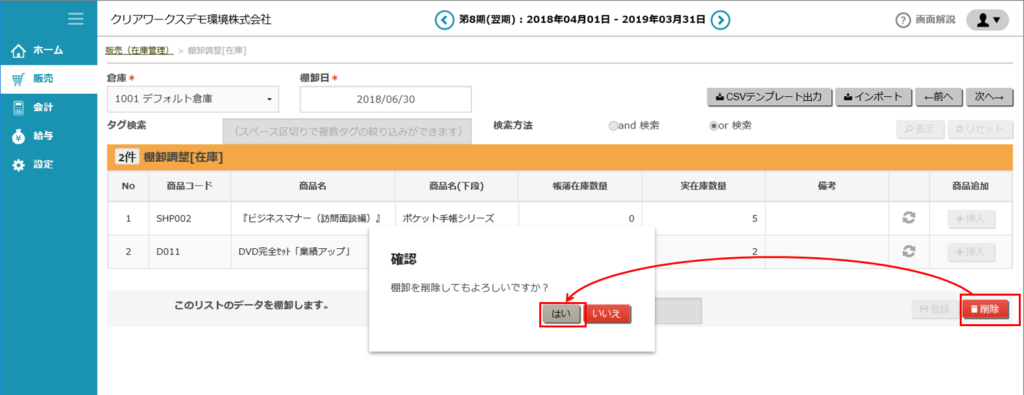Click SHP002 product code cell
This screenshot has height=395, width=1024.
click(189, 220)
